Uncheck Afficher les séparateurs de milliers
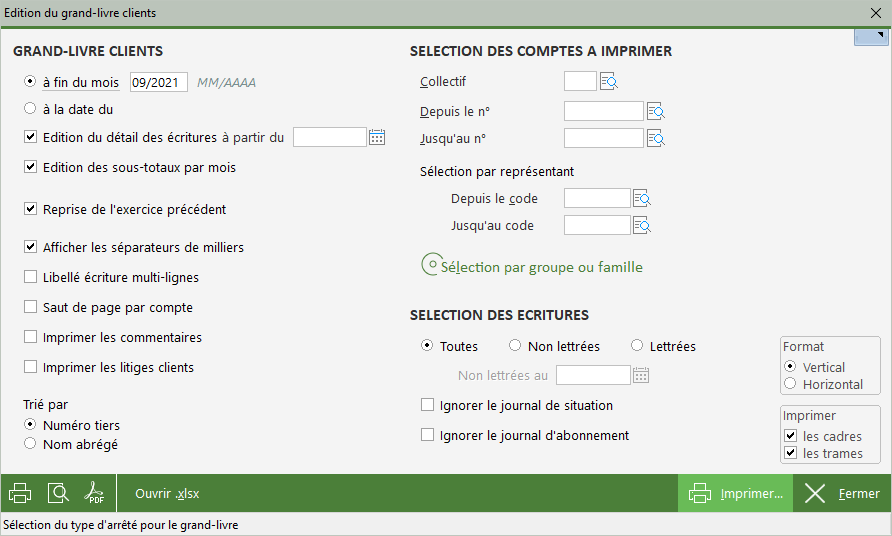Viewport: 892px width, 536px height. pyautogui.click(x=31, y=247)
